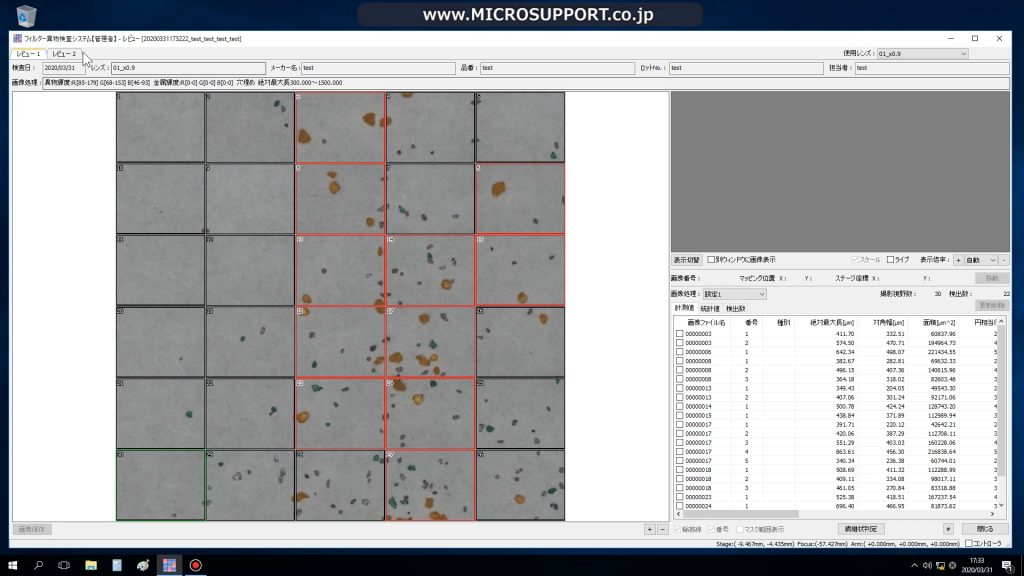Click the 閉じる button
This screenshot has height=576, width=1024.
985,529
